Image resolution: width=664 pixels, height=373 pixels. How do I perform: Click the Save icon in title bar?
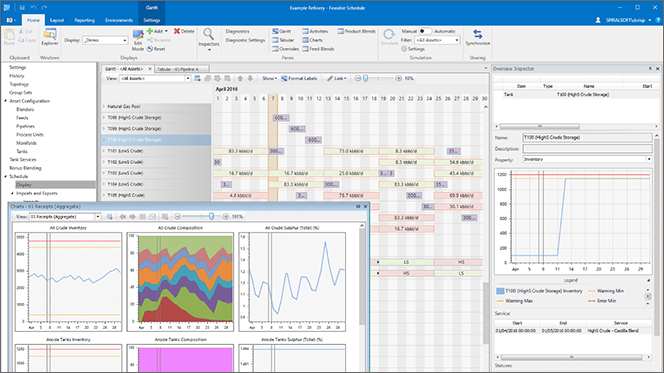click(x=22, y=7)
